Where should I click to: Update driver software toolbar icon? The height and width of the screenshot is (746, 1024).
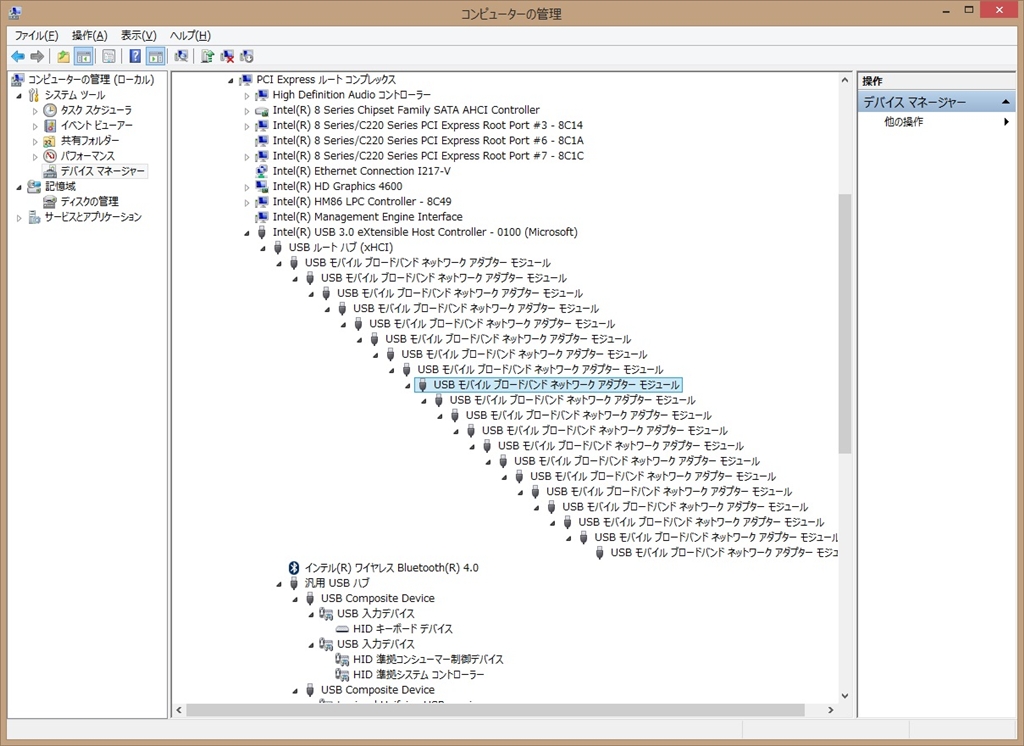click(208, 57)
